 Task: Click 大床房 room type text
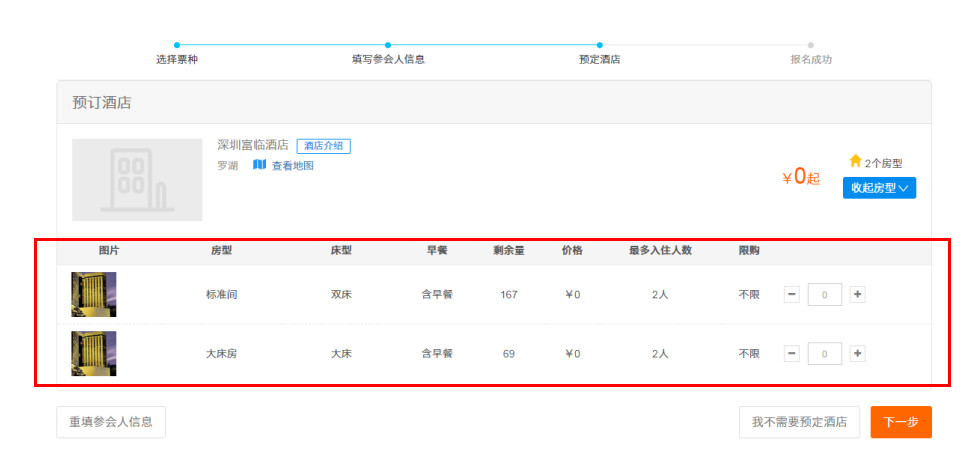pos(222,354)
